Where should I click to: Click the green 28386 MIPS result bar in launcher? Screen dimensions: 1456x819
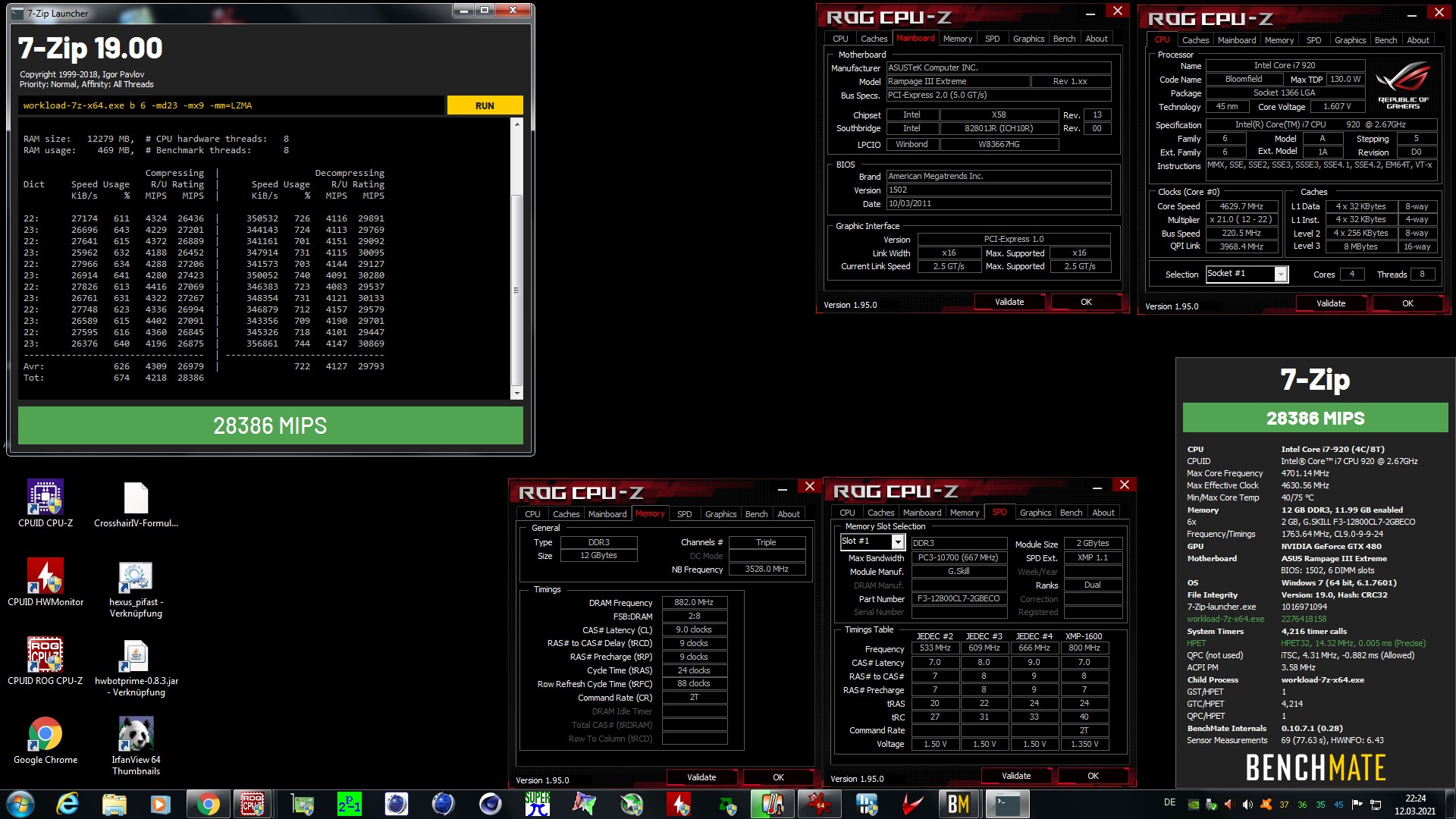pos(270,425)
